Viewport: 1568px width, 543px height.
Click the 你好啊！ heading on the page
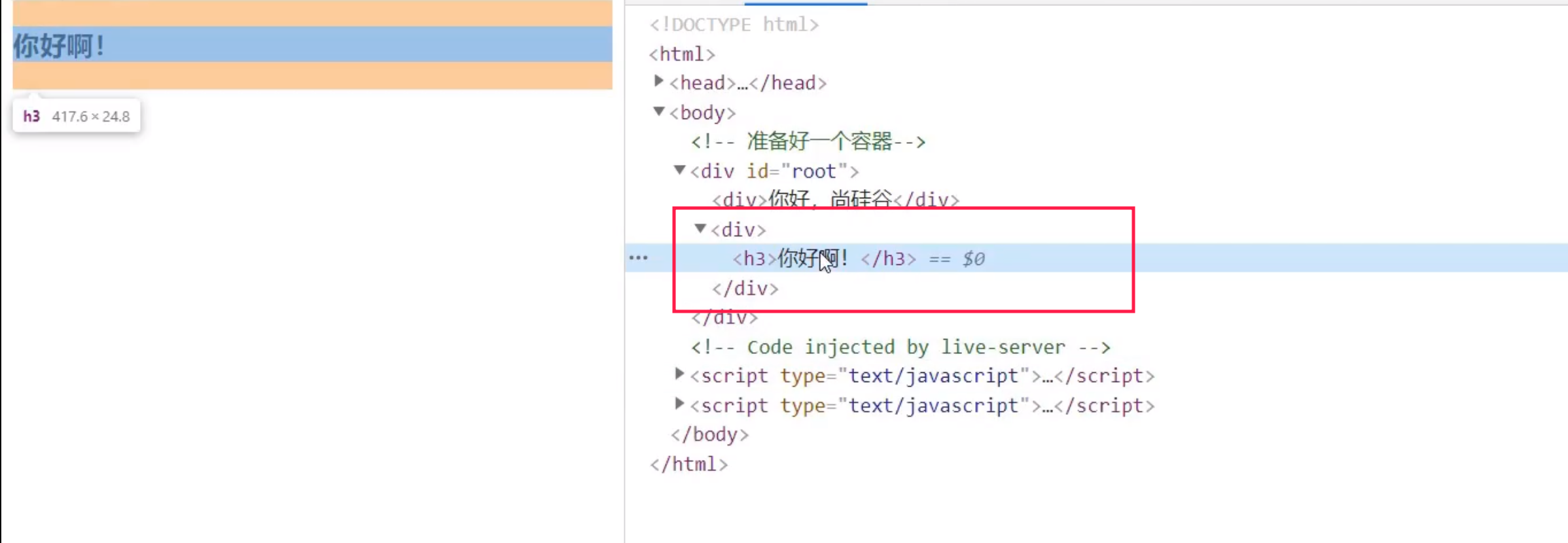(x=59, y=46)
